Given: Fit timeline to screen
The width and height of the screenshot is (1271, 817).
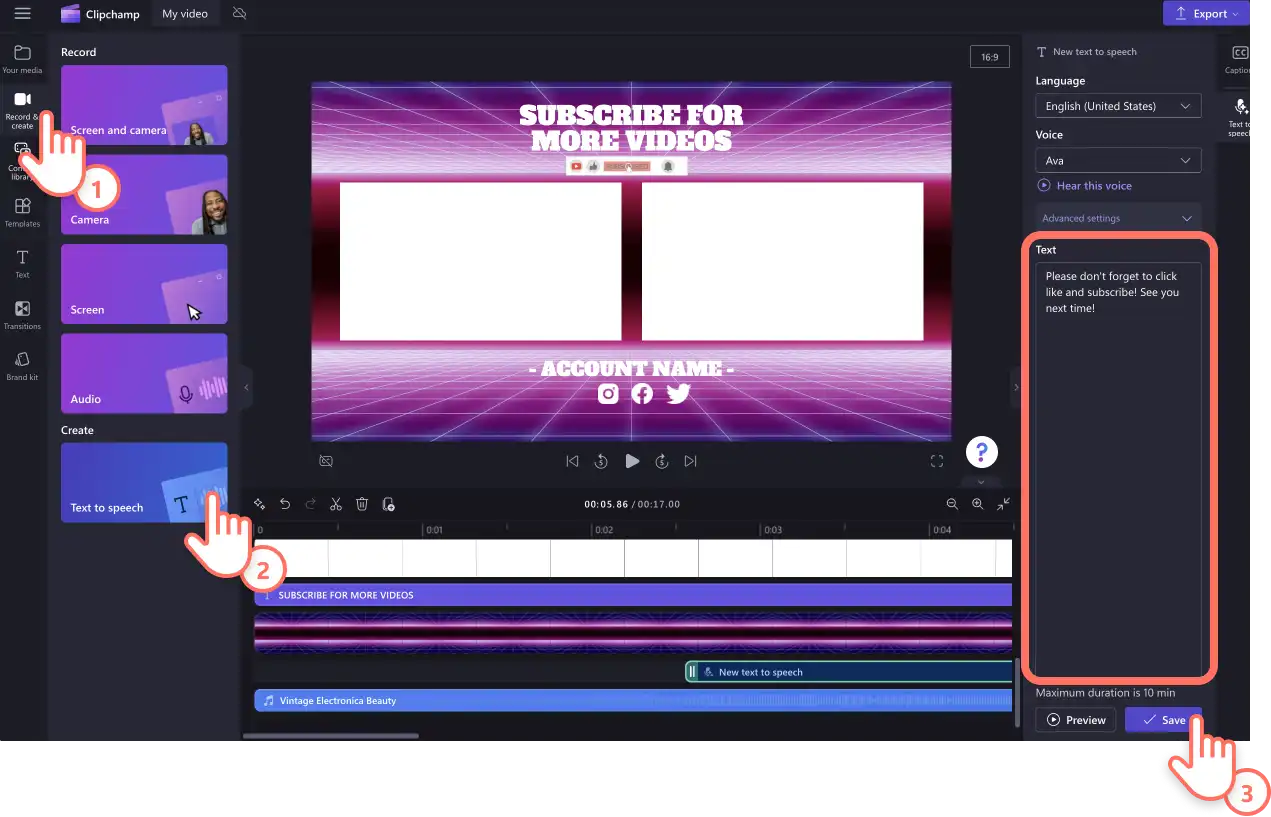Looking at the screenshot, I should pos(1003,504).
